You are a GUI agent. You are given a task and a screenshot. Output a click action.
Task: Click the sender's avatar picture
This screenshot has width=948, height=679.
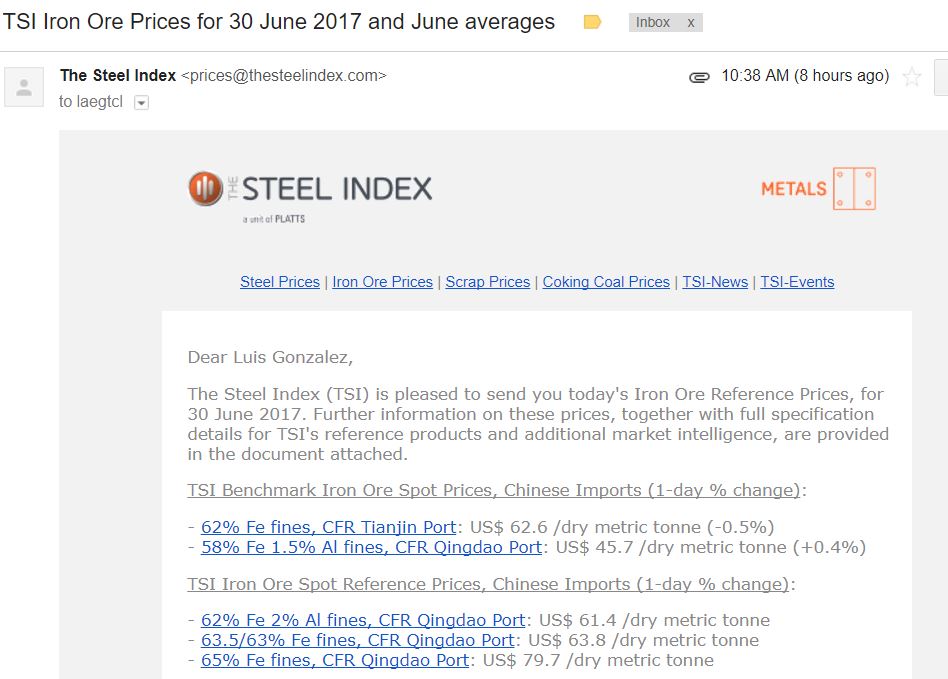[24, 87]
